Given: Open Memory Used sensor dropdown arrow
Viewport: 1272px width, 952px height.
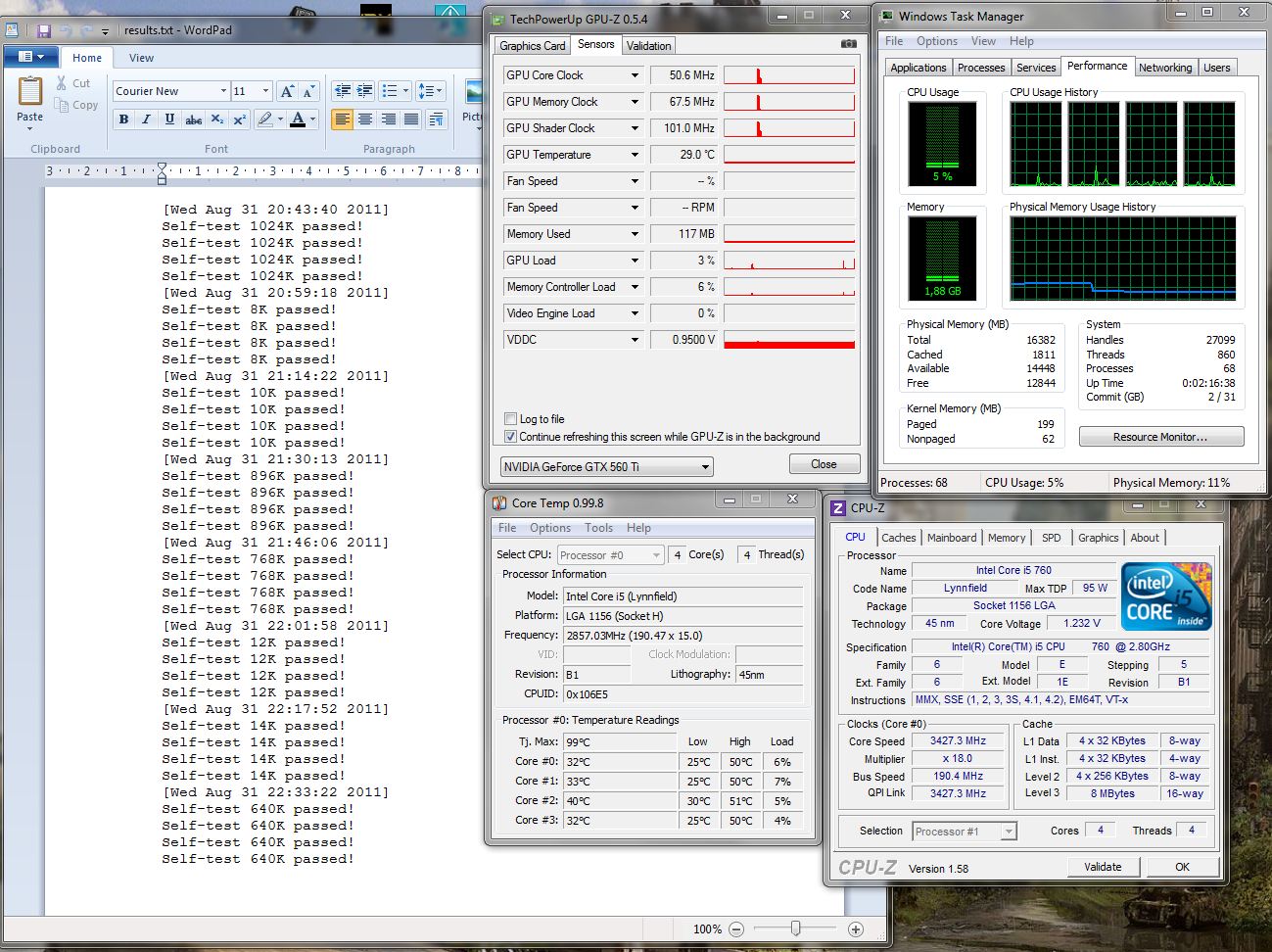Looking at the screenshot, I should pos(635,234).
